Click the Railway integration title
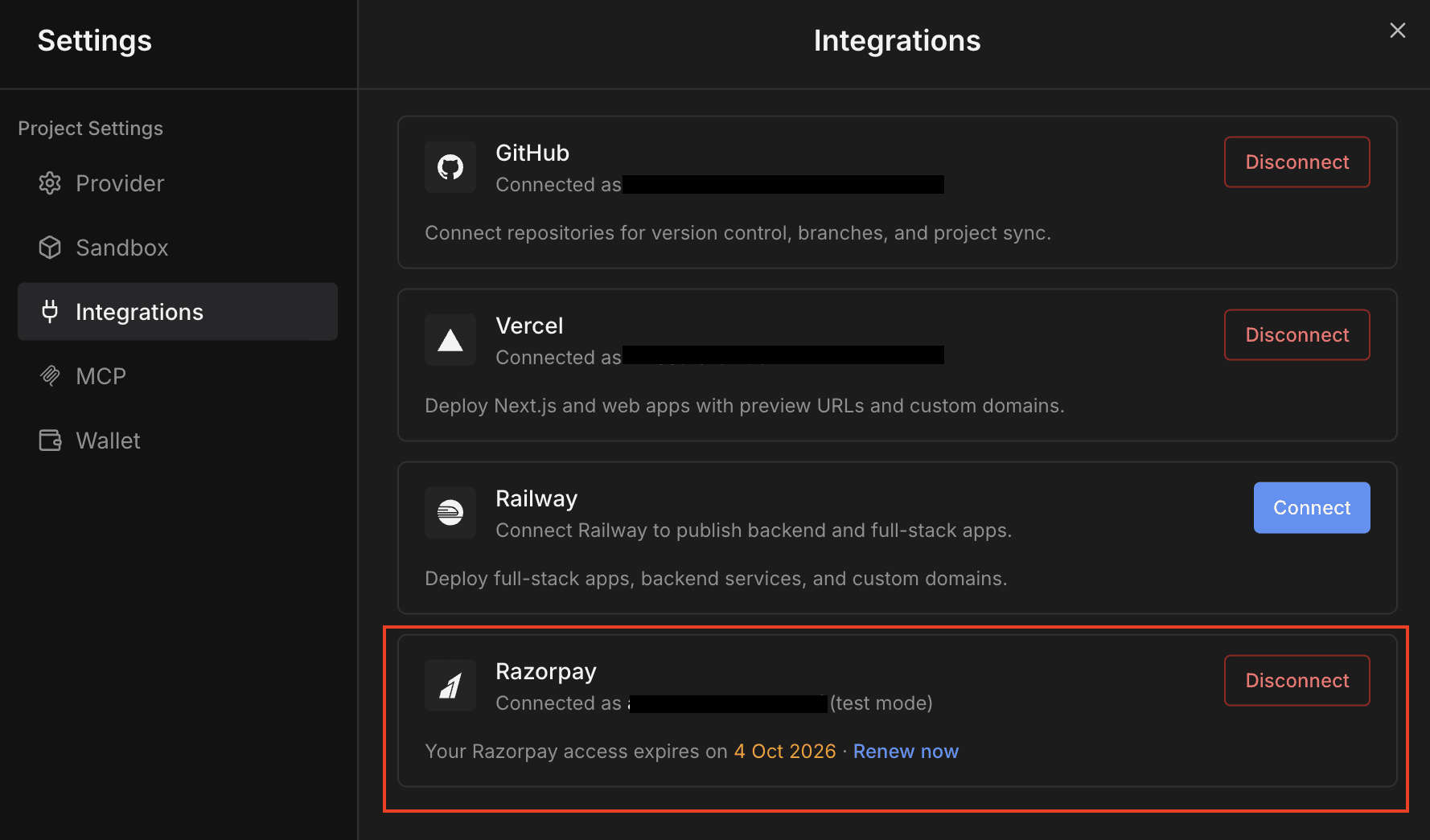 point(536,498)
